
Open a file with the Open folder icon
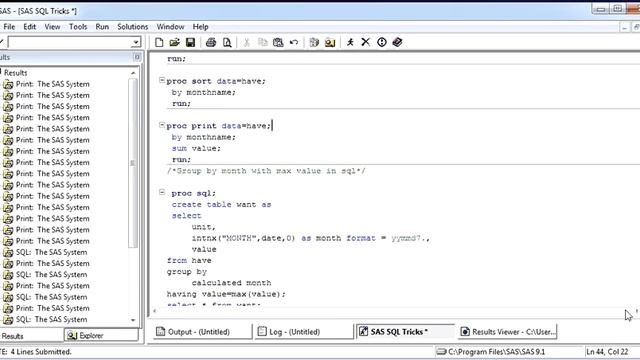point(175,42)
